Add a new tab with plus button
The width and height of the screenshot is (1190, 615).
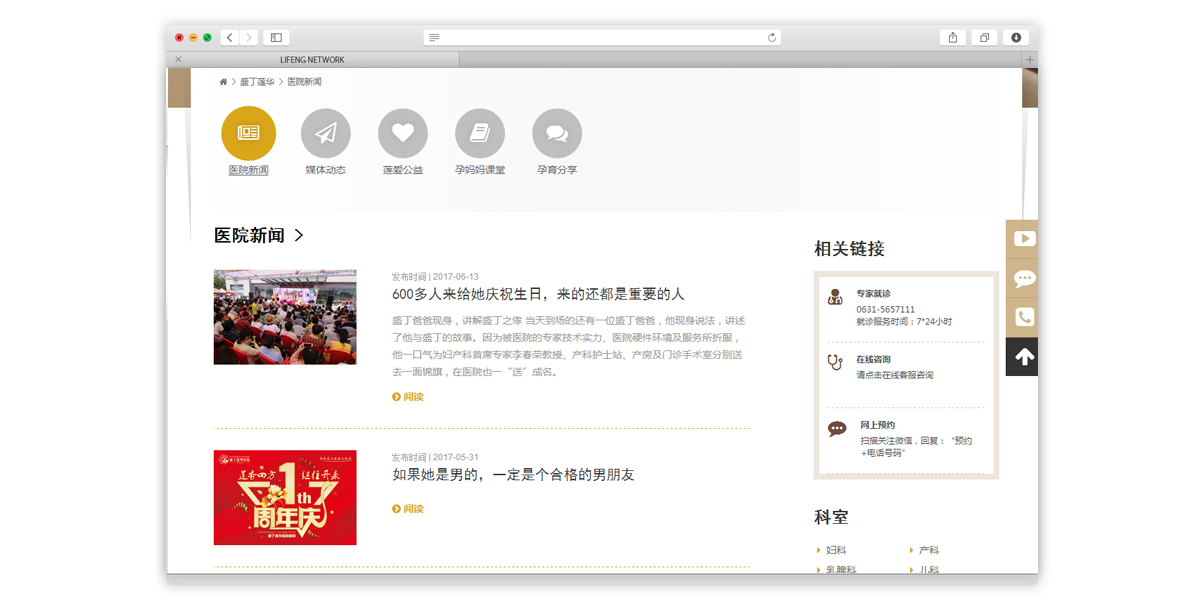pos(1030,60)
